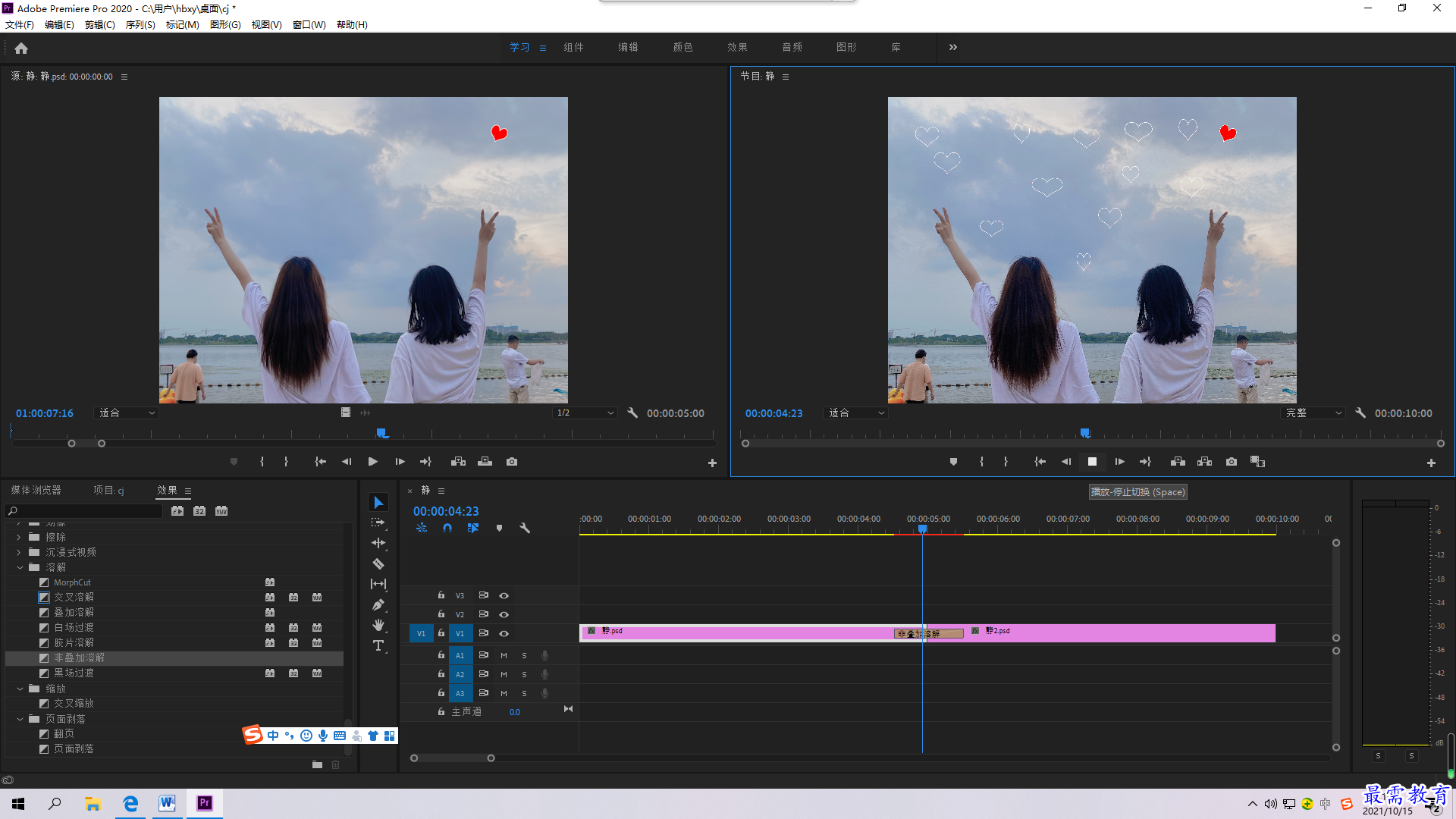Solo audio track A2
This screenshot has height=819, width=1456.
[524, 675]
